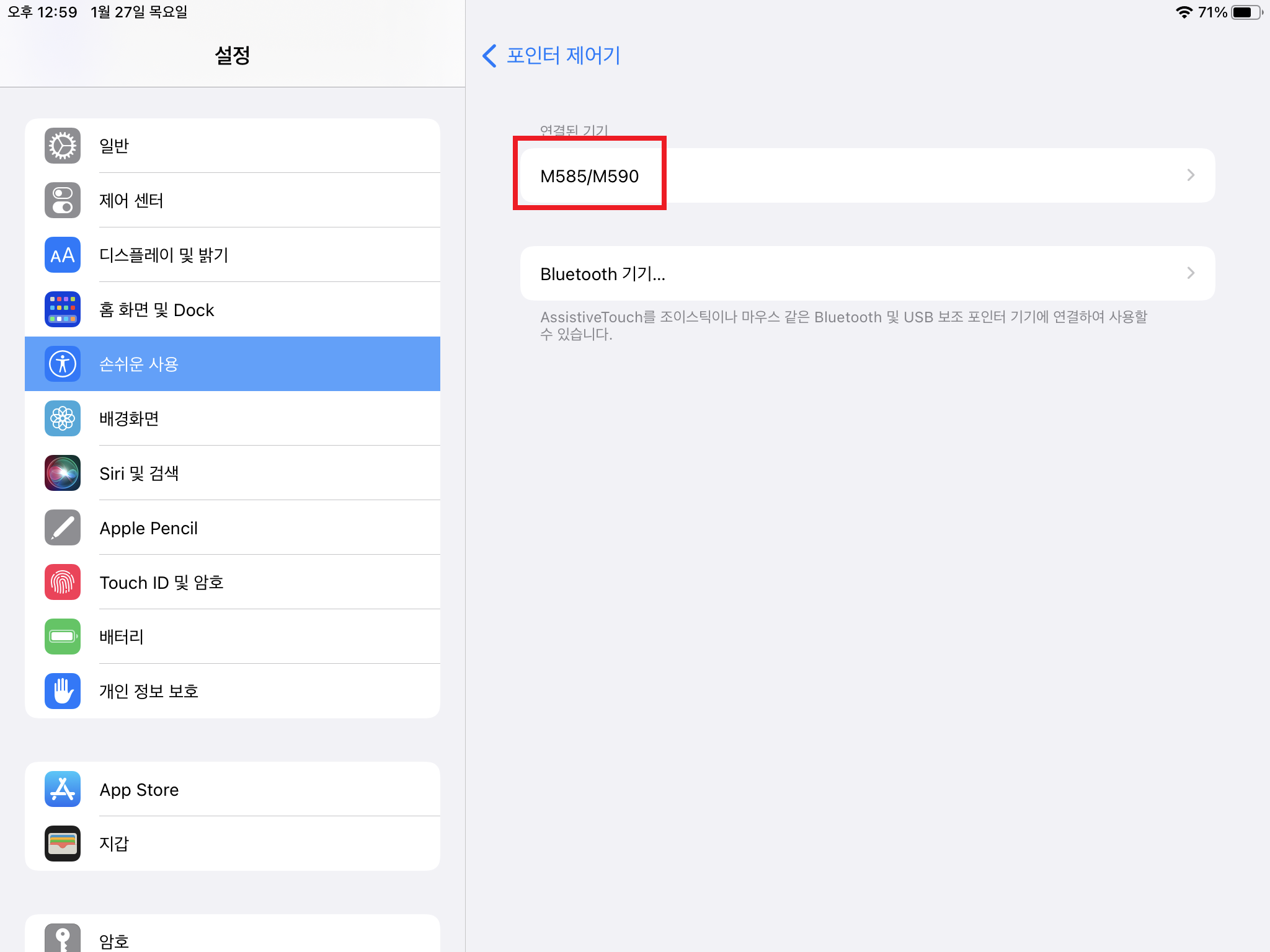Viewport: 1270px width, 952px height.
Task: Open the App Store icon
Action: (63, 789)
